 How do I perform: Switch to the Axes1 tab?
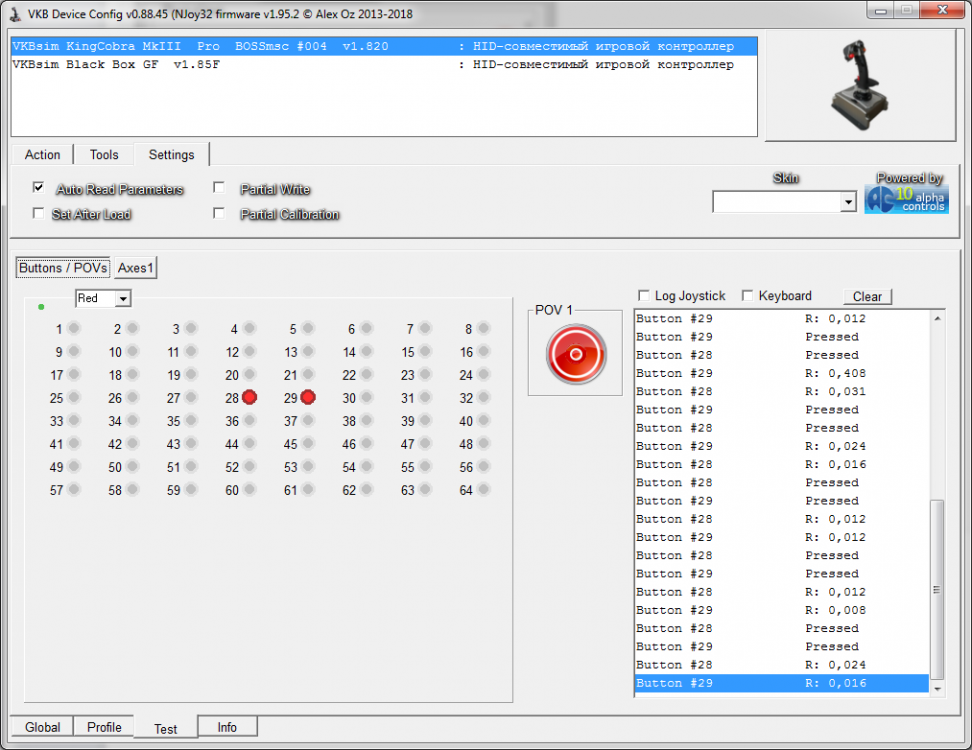point(136,268)
